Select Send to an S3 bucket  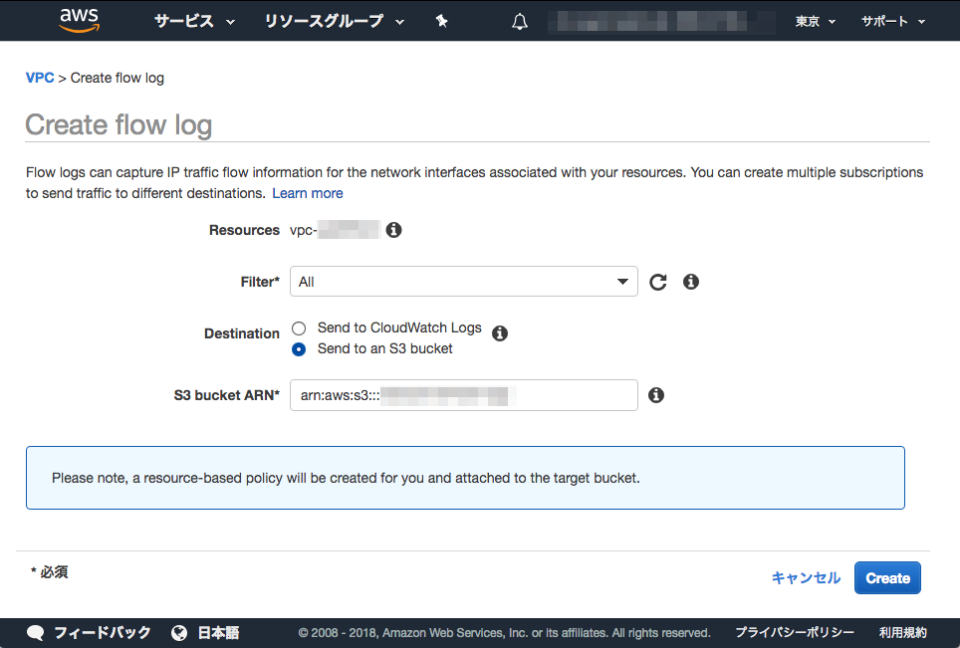point(298,349)
